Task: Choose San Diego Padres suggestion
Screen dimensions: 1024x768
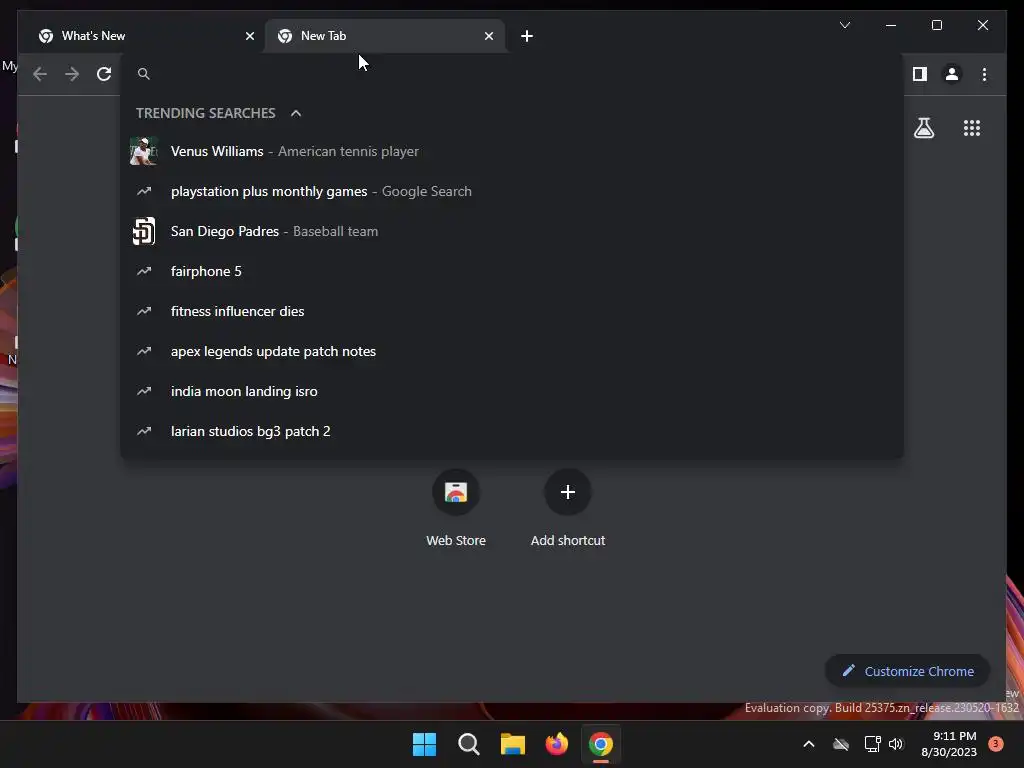Action: point(513,231)
